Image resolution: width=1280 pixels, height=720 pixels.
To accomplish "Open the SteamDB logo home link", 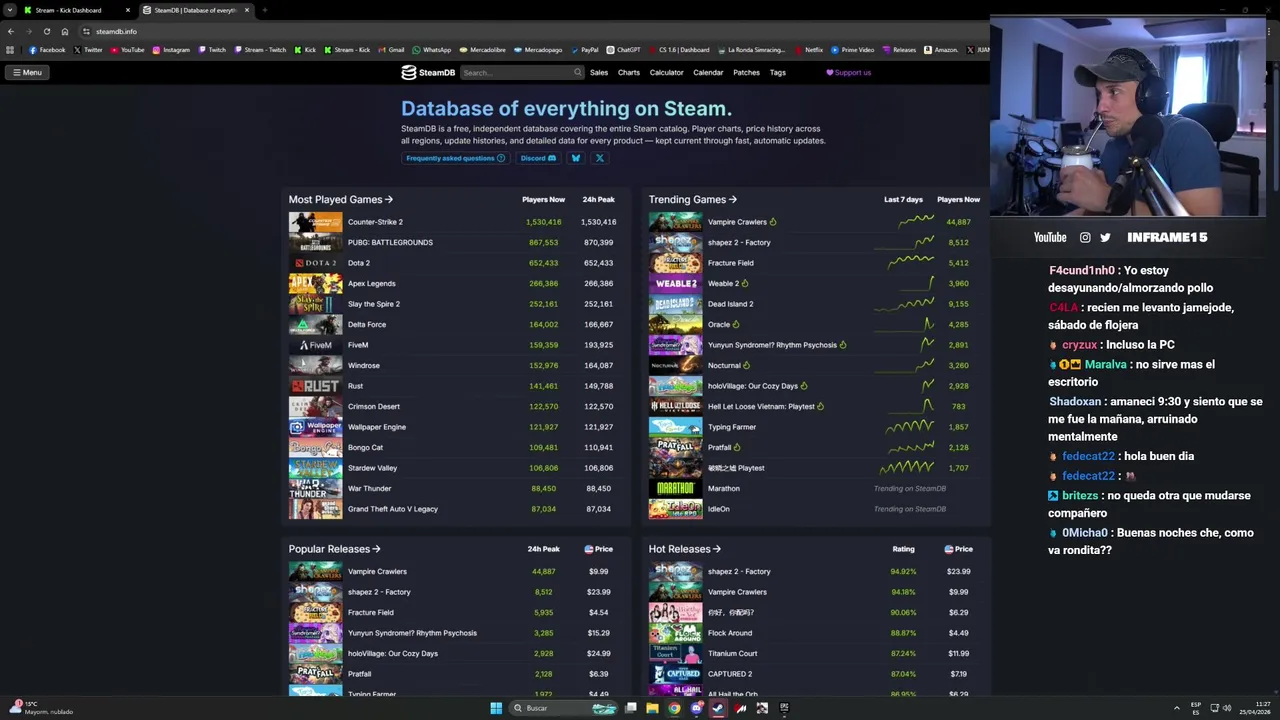I will 428,72.
